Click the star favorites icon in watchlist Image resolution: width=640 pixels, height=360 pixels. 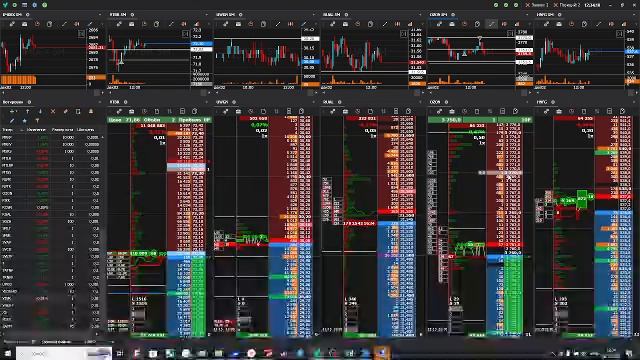[24, 121]
